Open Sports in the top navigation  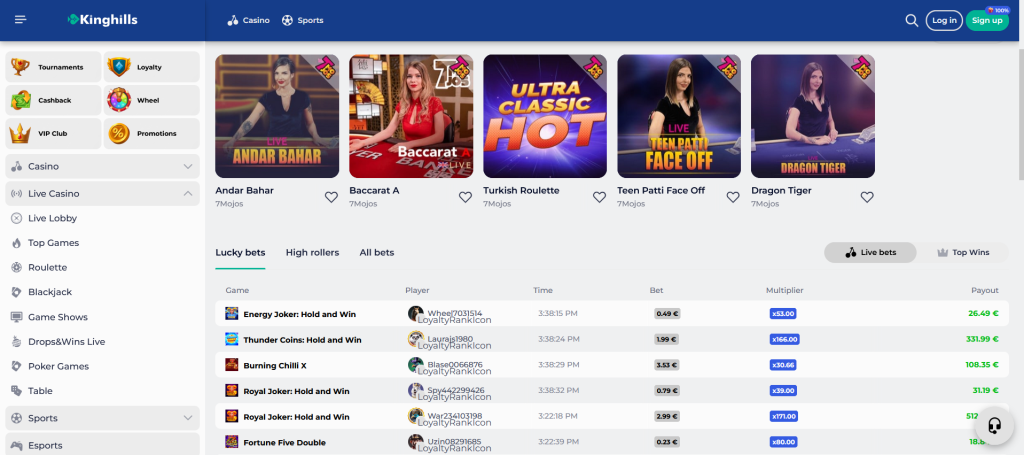pyautogui.click(x=302, y=20)
